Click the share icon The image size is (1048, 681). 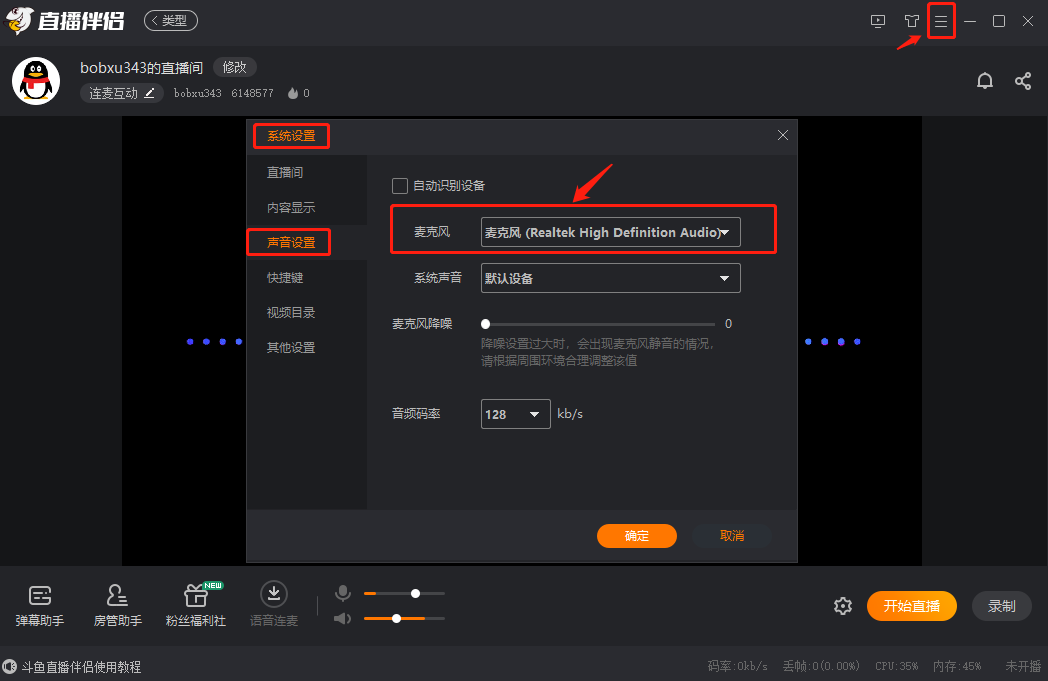[x=1022, y=81]
